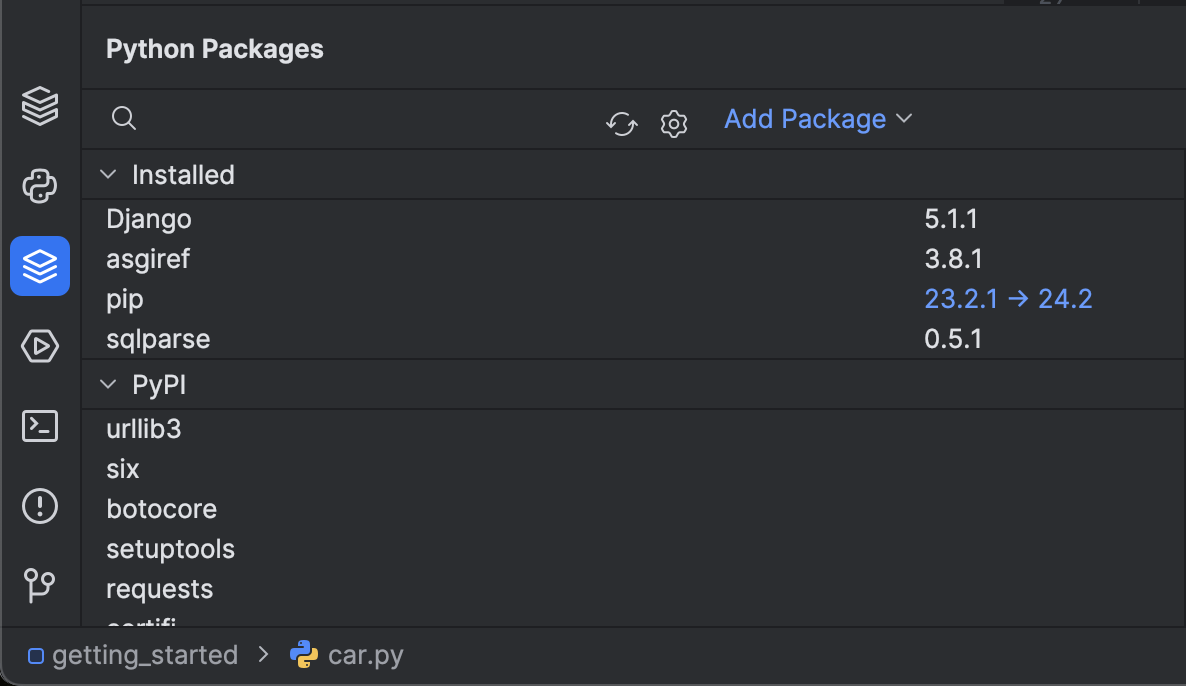Collapse the PyPI packages section
This screenshot has height=686, width=1186.
pyautogui.click(x=108, y=385)
